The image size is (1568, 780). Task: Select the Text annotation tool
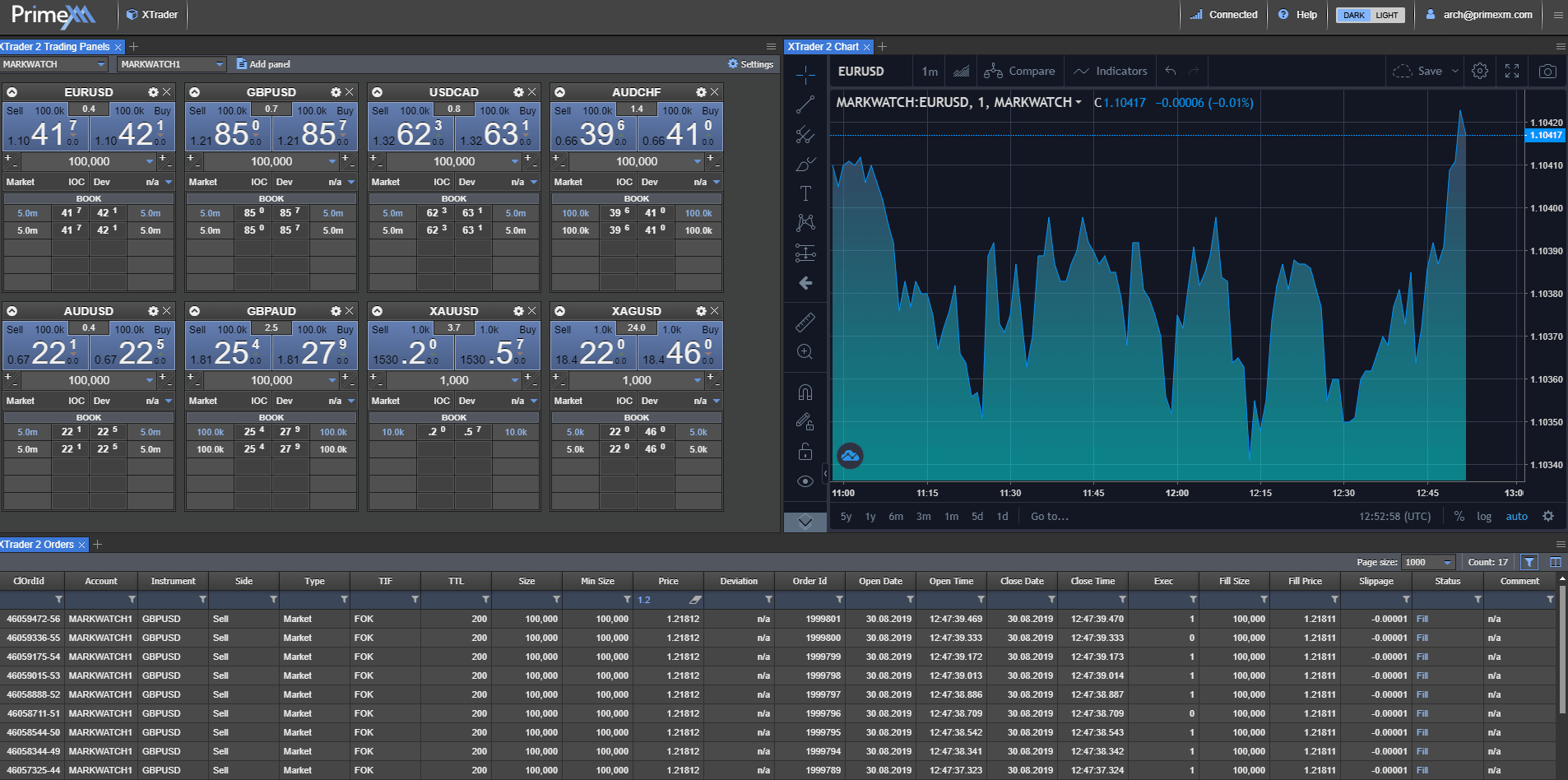pos(805,193)
